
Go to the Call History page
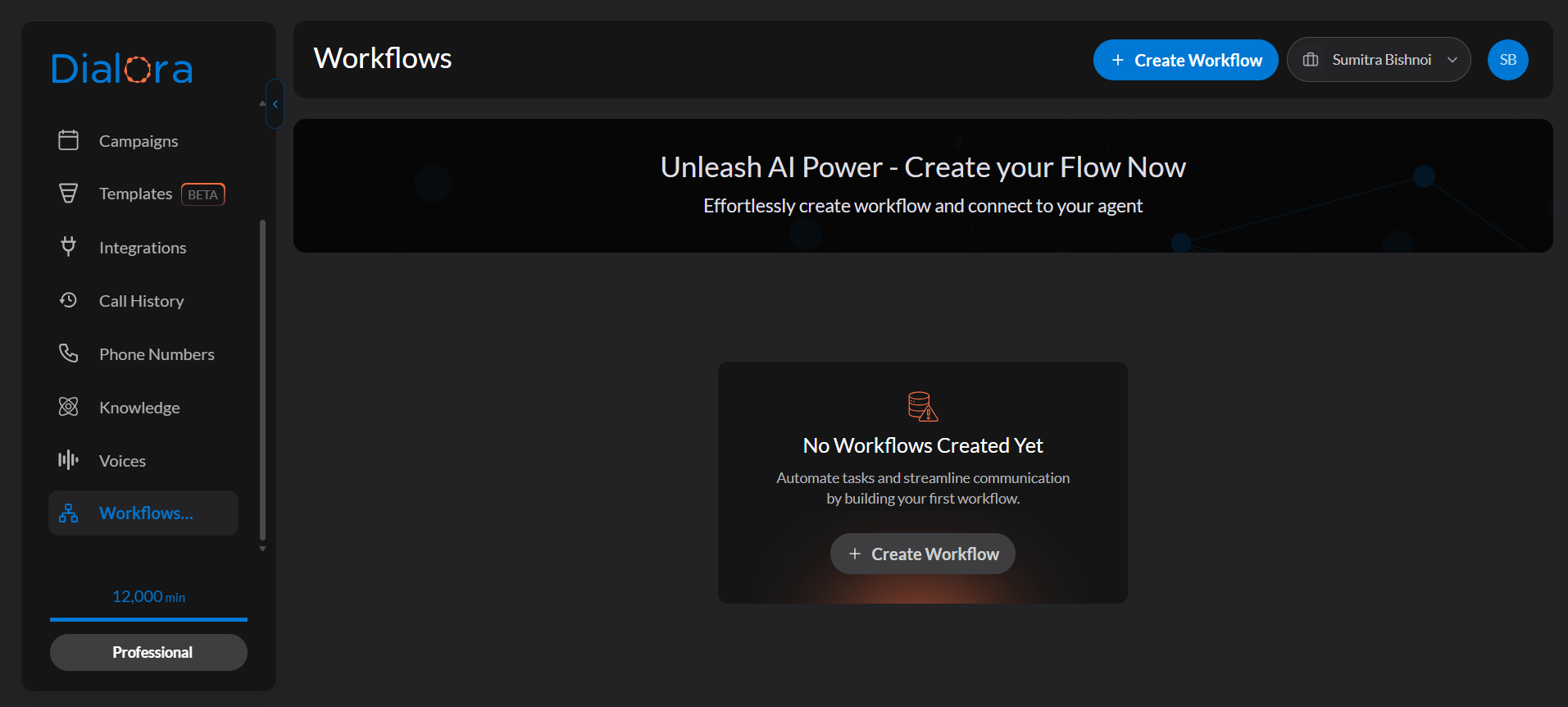coord(141,301)
